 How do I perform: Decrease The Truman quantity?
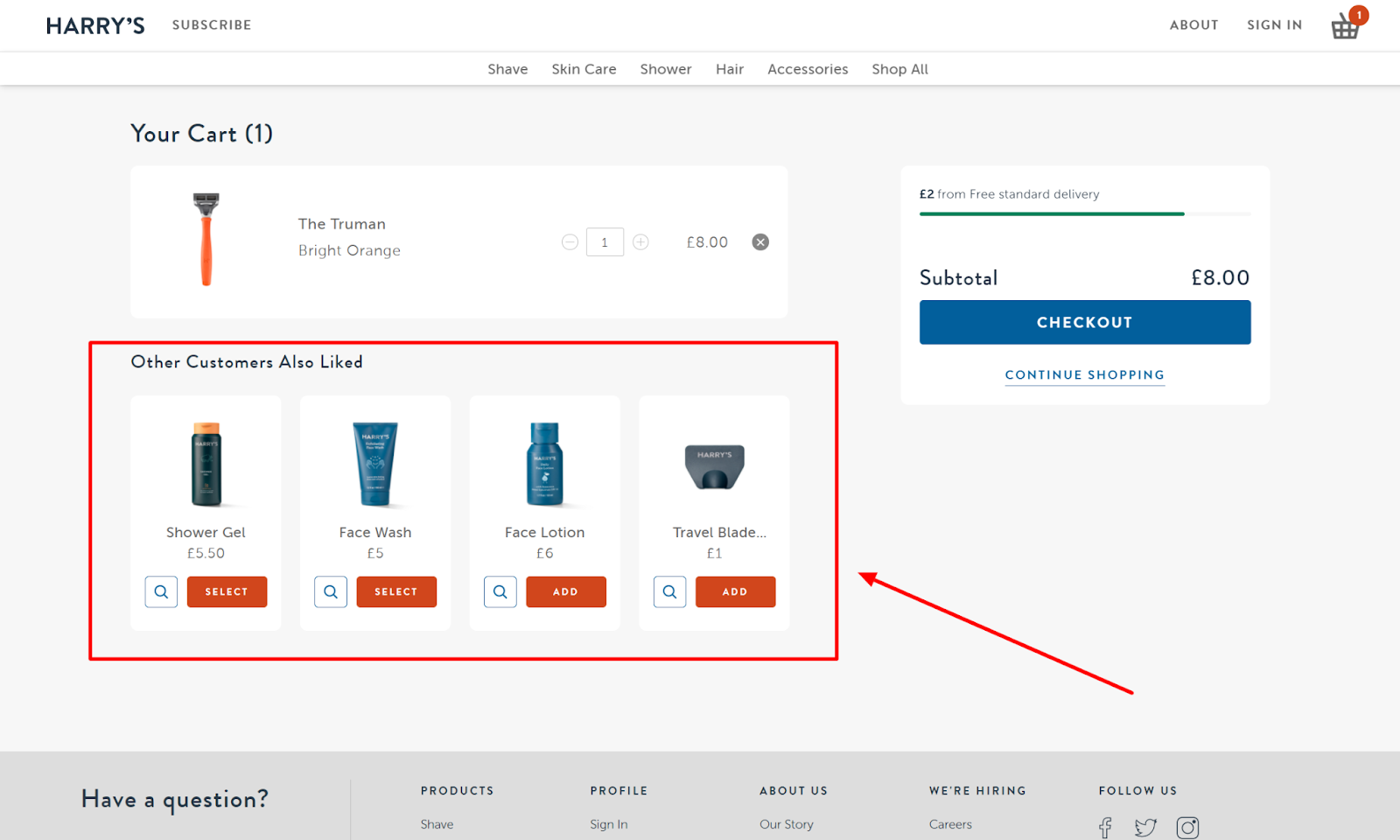pyautogui.click(x=570, y=241)
